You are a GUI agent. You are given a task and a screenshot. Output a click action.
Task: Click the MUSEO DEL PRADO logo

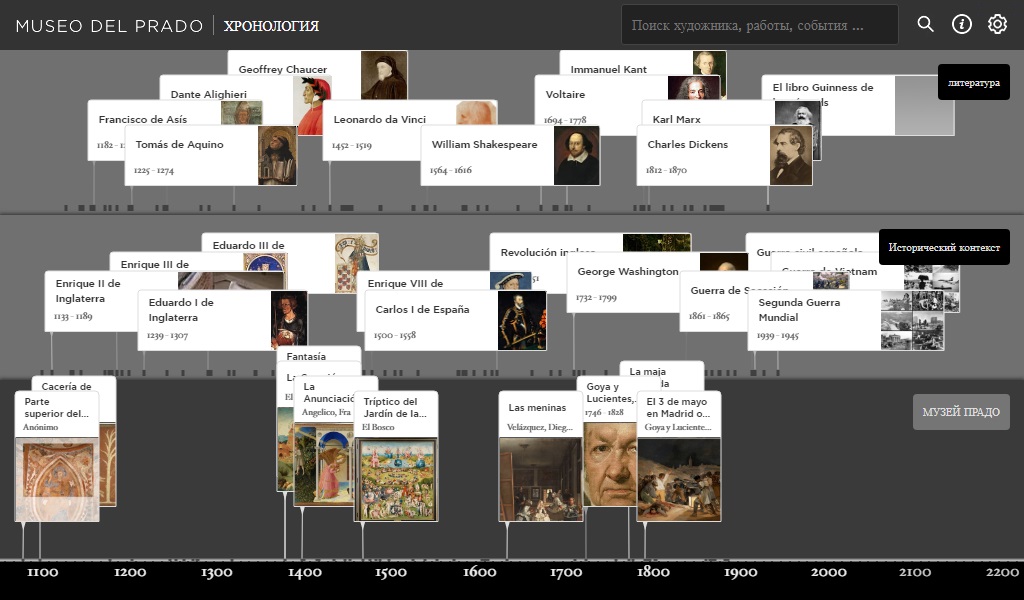tap(109, 25)
